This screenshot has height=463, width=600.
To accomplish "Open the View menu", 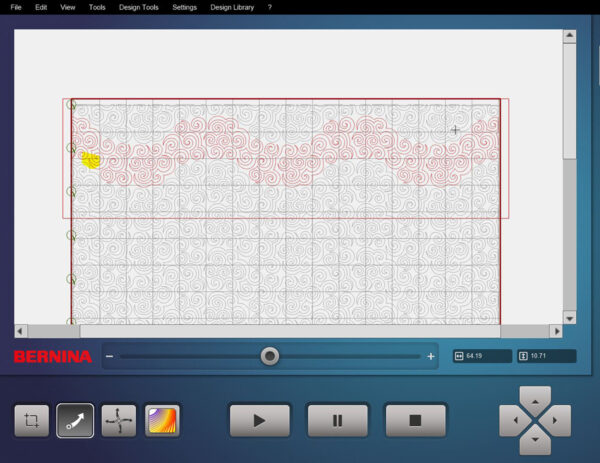I will pos(67,7).
